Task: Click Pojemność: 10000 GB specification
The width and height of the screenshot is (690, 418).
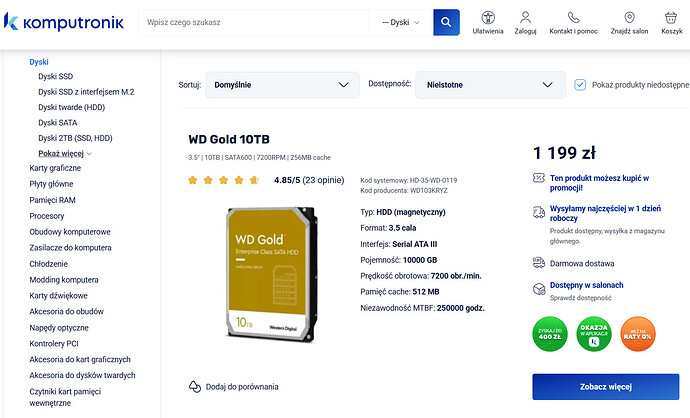Action: click(399, 260)
